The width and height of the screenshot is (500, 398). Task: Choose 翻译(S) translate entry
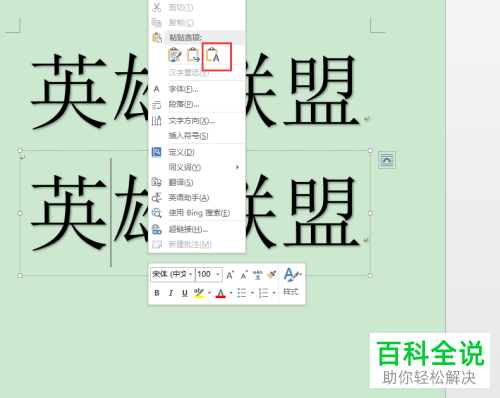tap(181, 182)
